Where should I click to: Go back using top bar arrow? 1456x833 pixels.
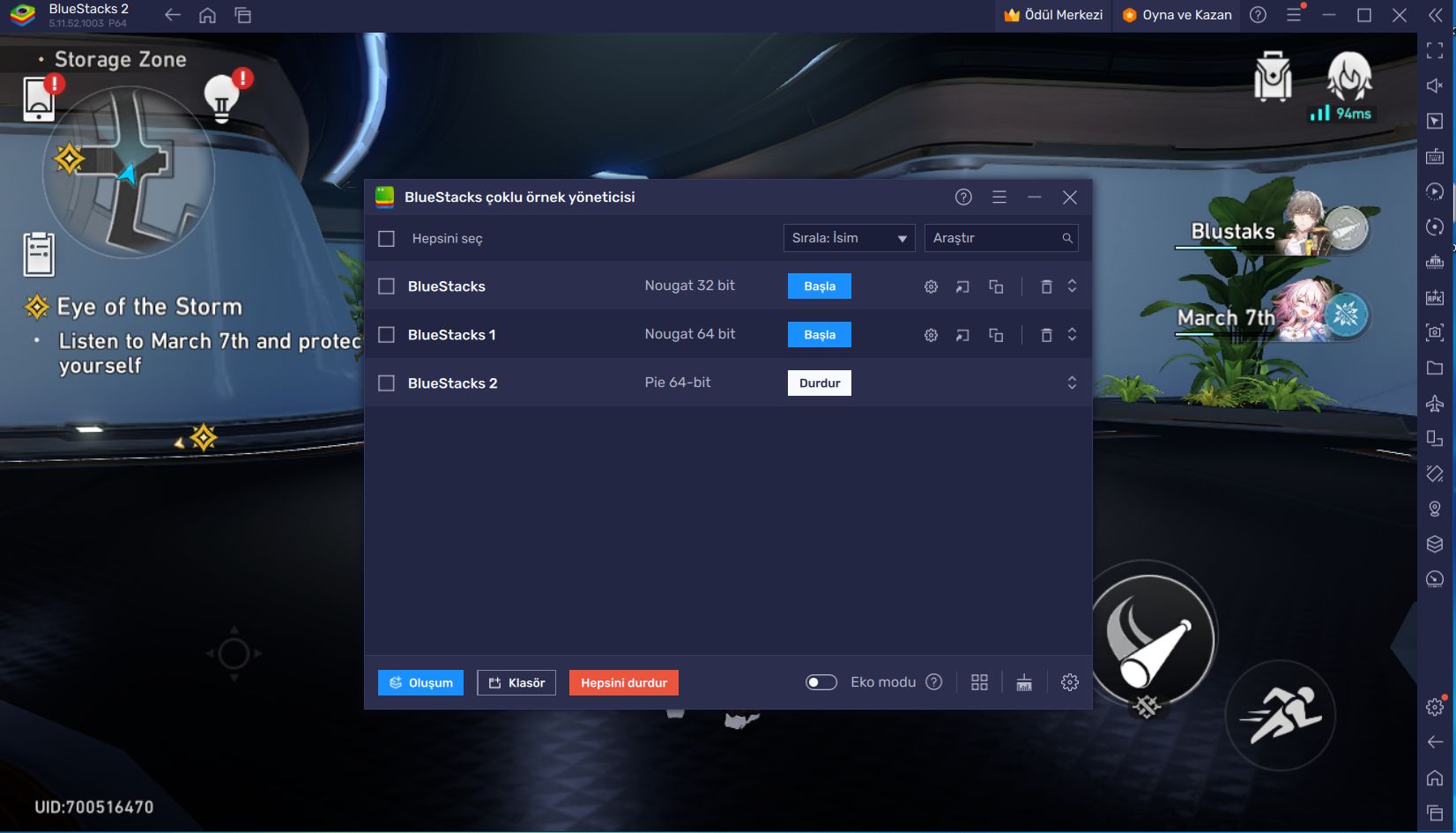pos(172,15)
